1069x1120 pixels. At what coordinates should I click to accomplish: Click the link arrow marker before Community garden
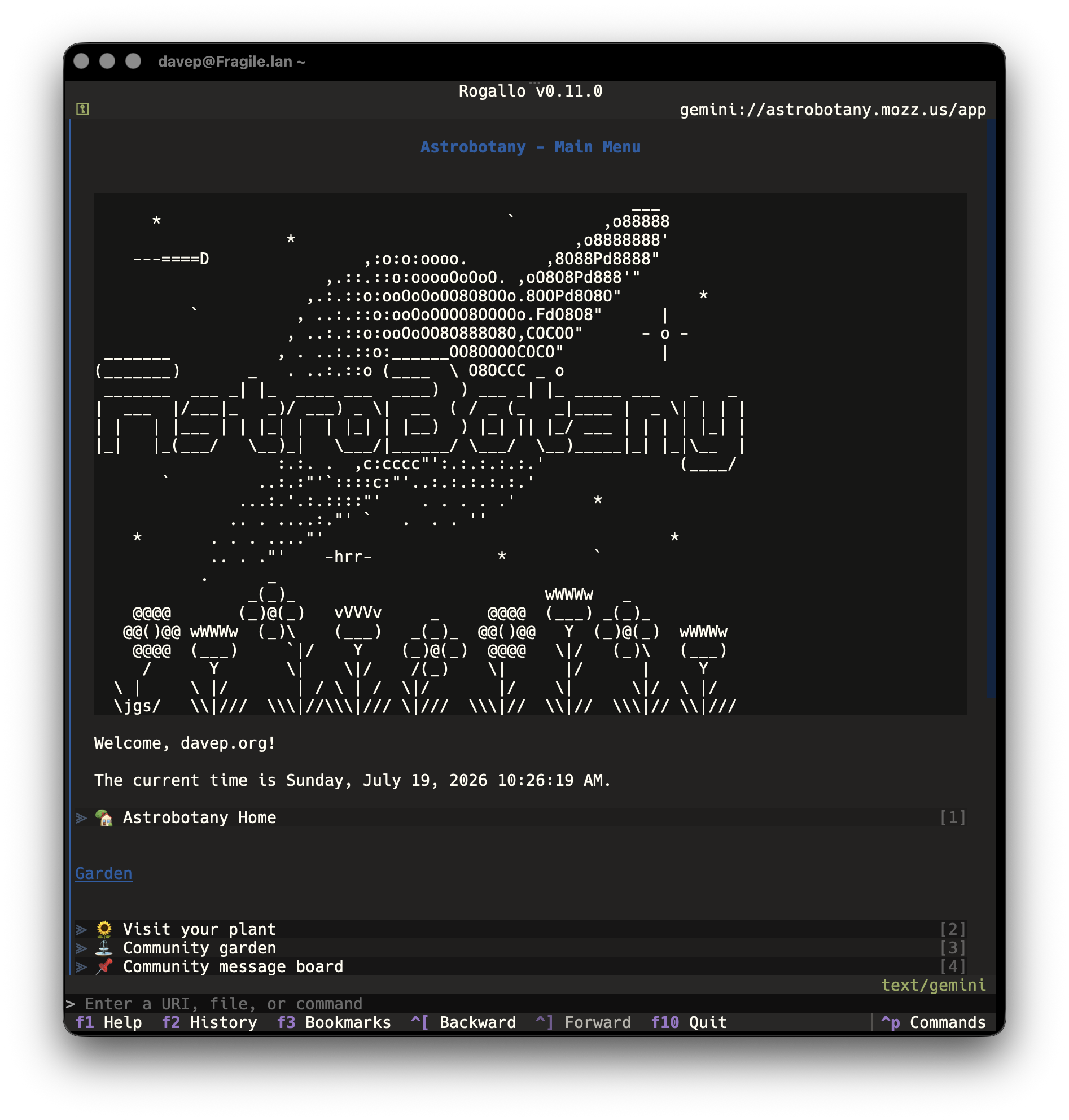[81, 948]
